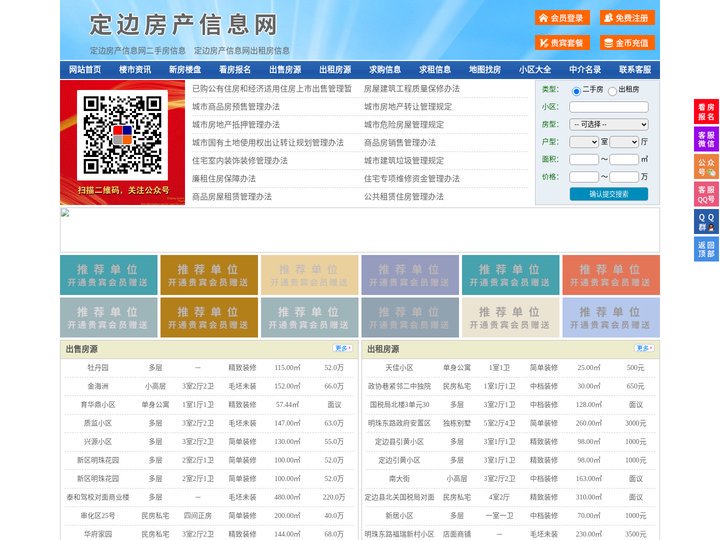Open rental listing 天佳小区

(x=399, y=368)
